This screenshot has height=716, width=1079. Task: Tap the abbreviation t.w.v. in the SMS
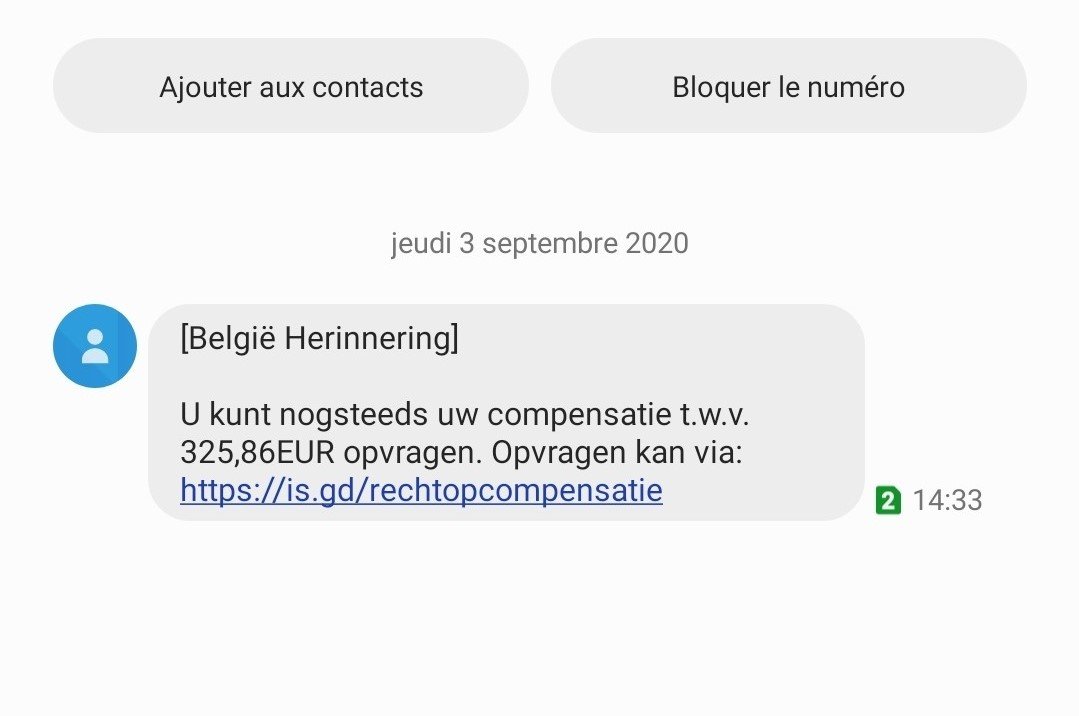pyautogui.click(x=708, y=414)
